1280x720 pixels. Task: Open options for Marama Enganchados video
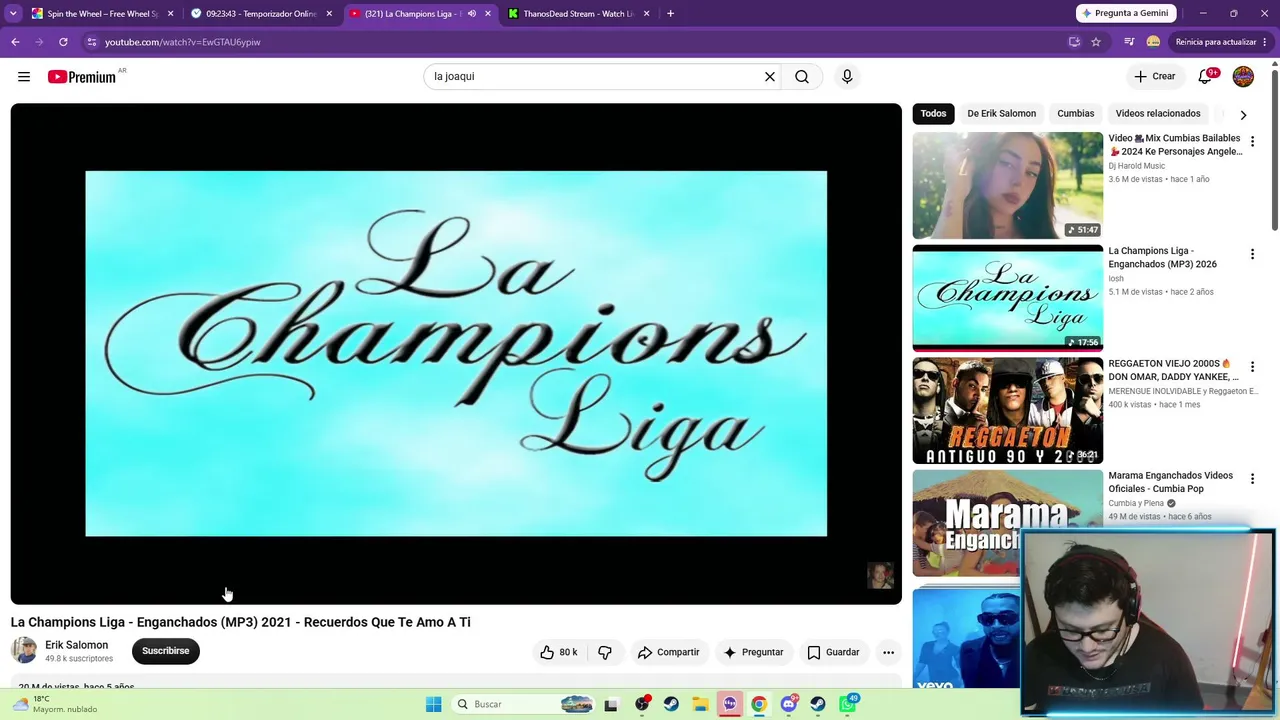pyautogui.click(x=1252, y=480)
